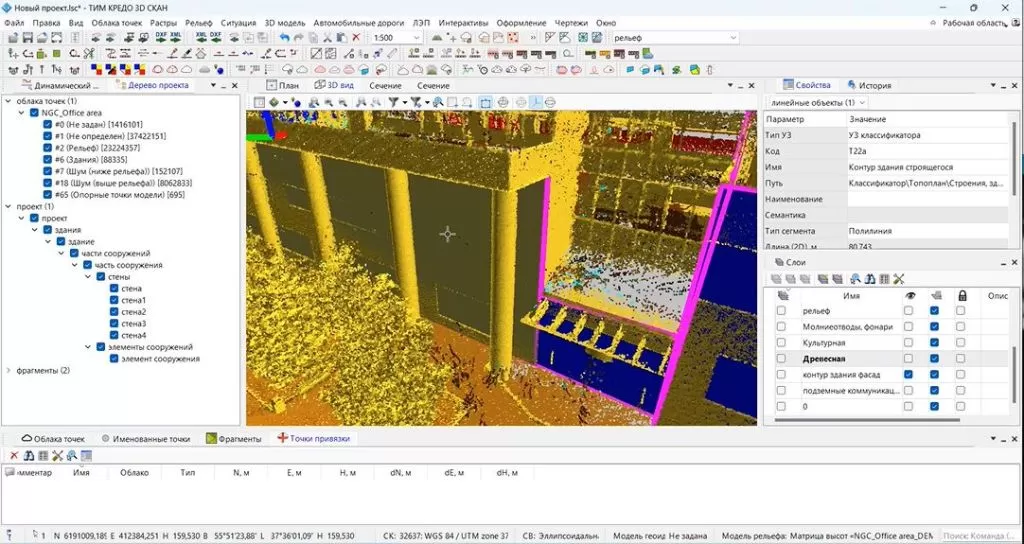Screen dimensions: 1024x544
Task: Collapse the стены tree node
Action: click(x=88, y=277)
